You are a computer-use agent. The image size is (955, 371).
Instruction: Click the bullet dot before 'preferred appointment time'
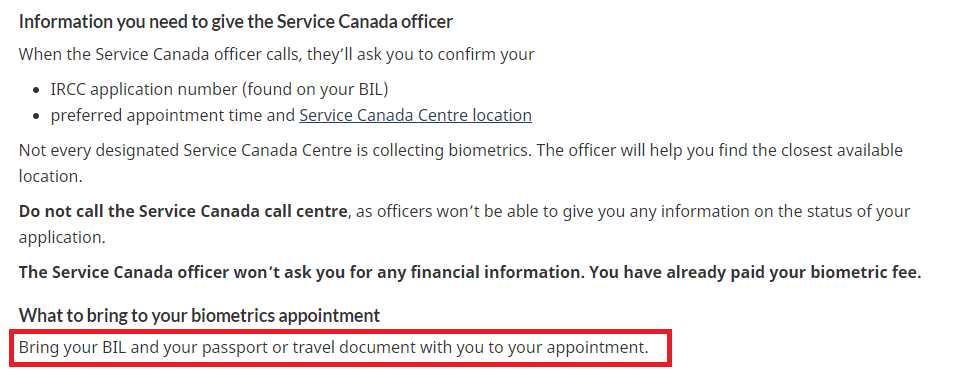(37, 116)
